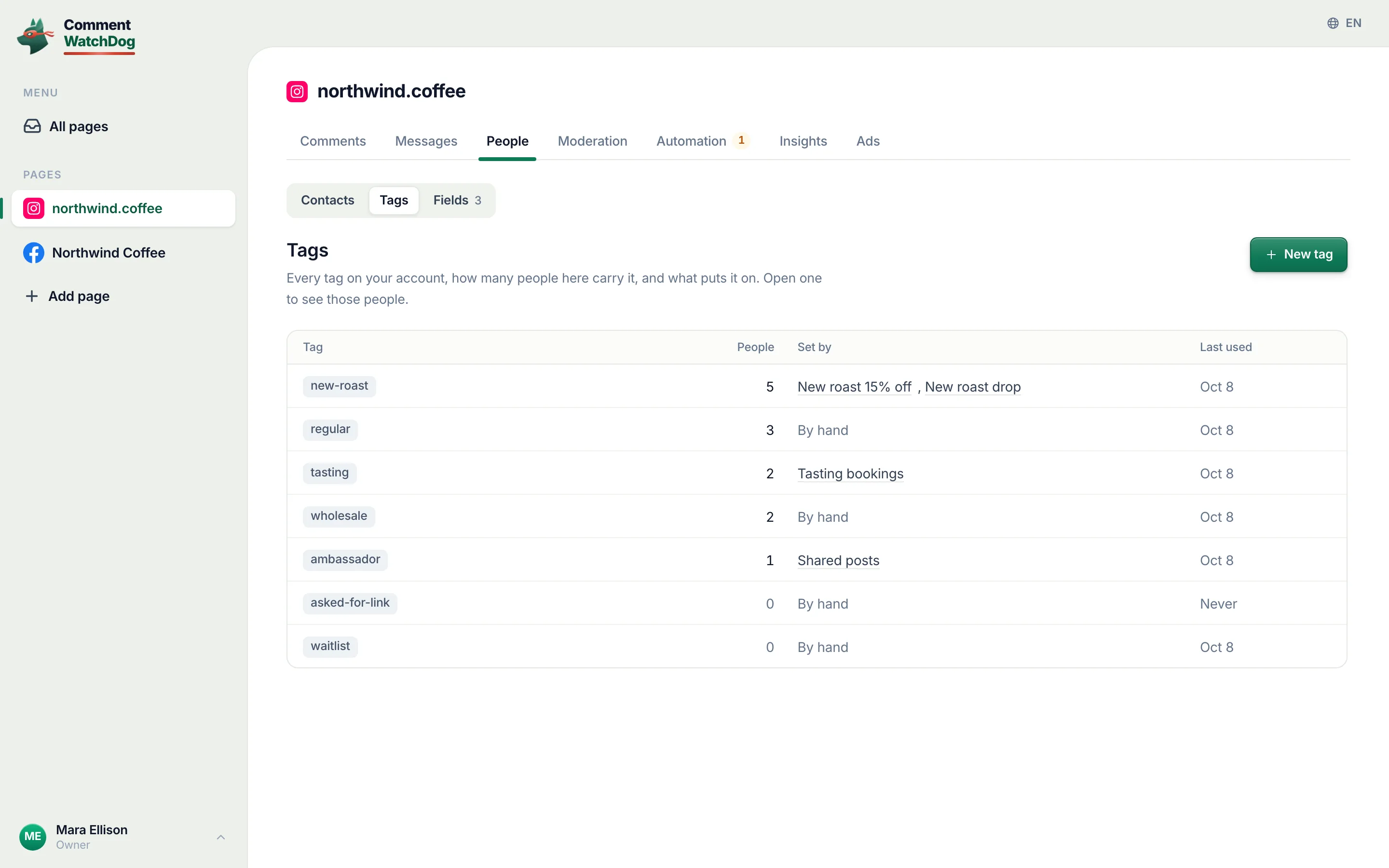Open the regular tag
Screen dimensions: 1389x868
click(330, 429)
